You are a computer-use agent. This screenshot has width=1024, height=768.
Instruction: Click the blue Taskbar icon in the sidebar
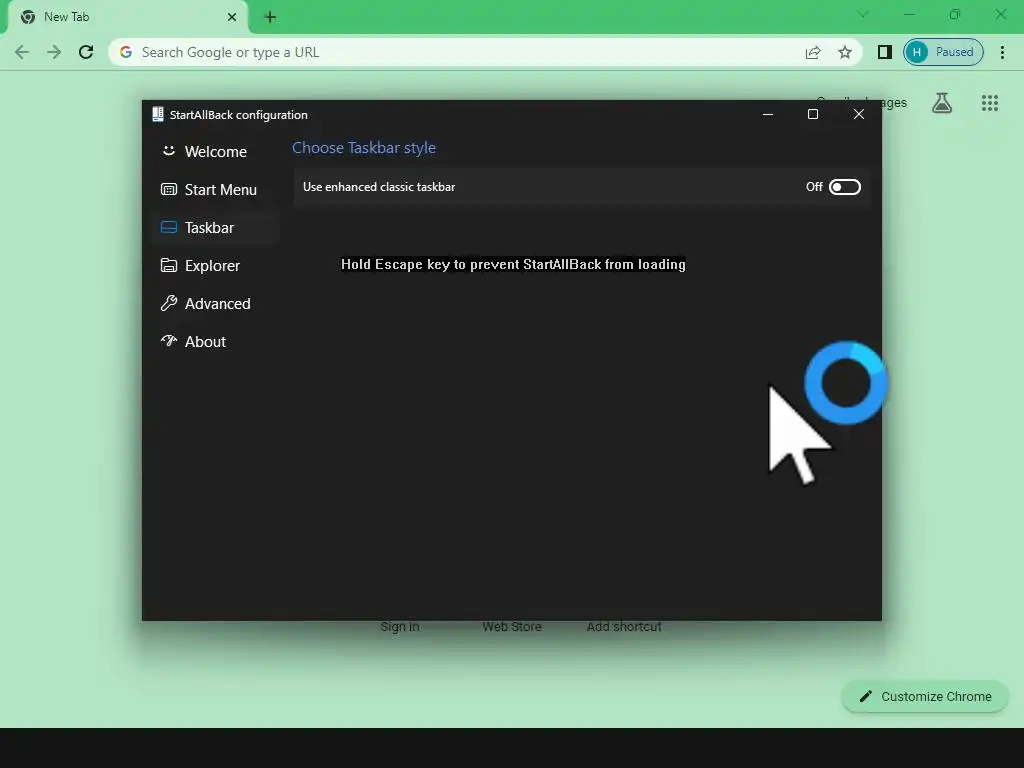(168, 227)
